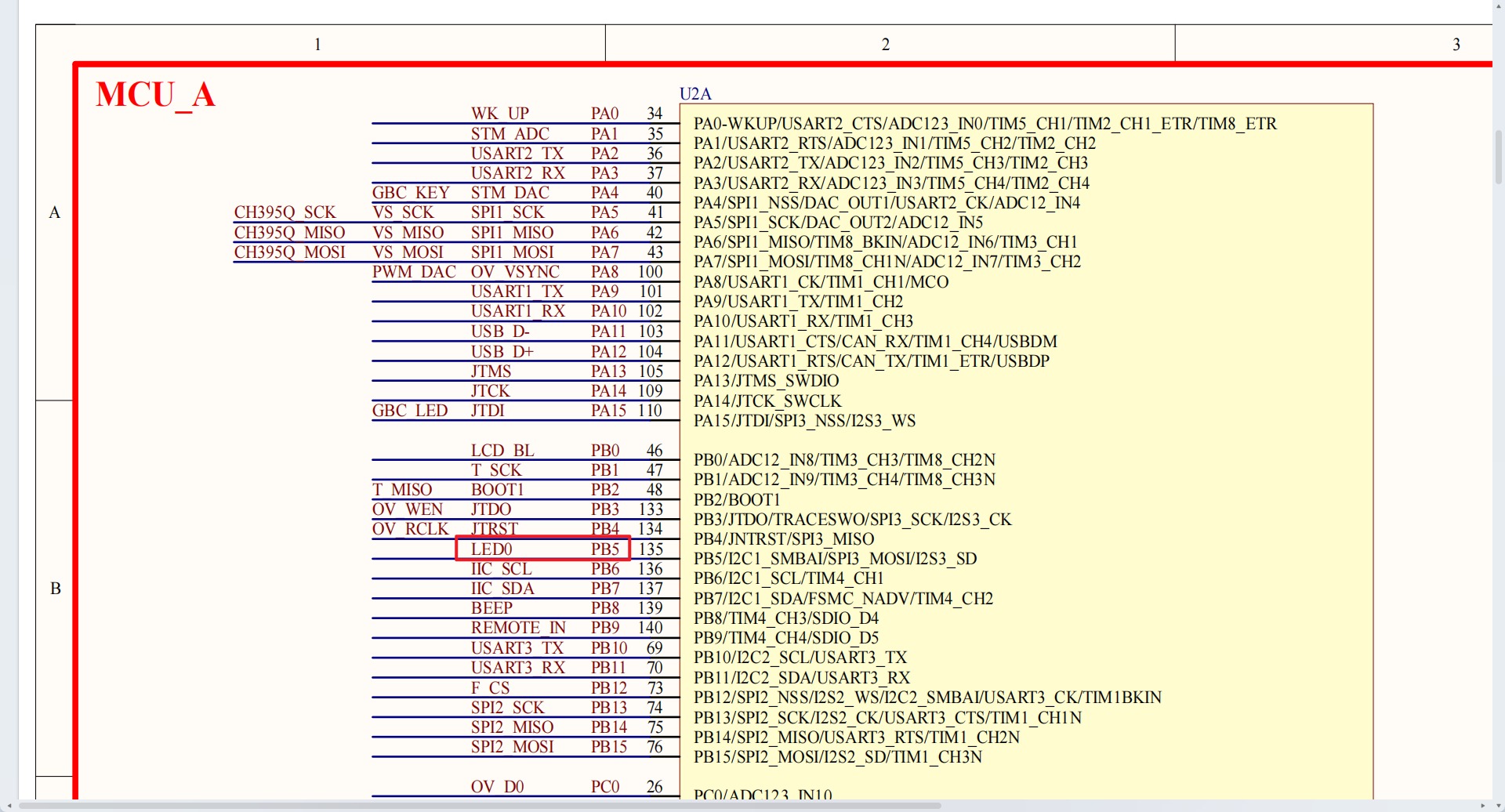Click the WK_UP net label
The height and width of the screenshot is (812, 1505).
coord(500,114)
